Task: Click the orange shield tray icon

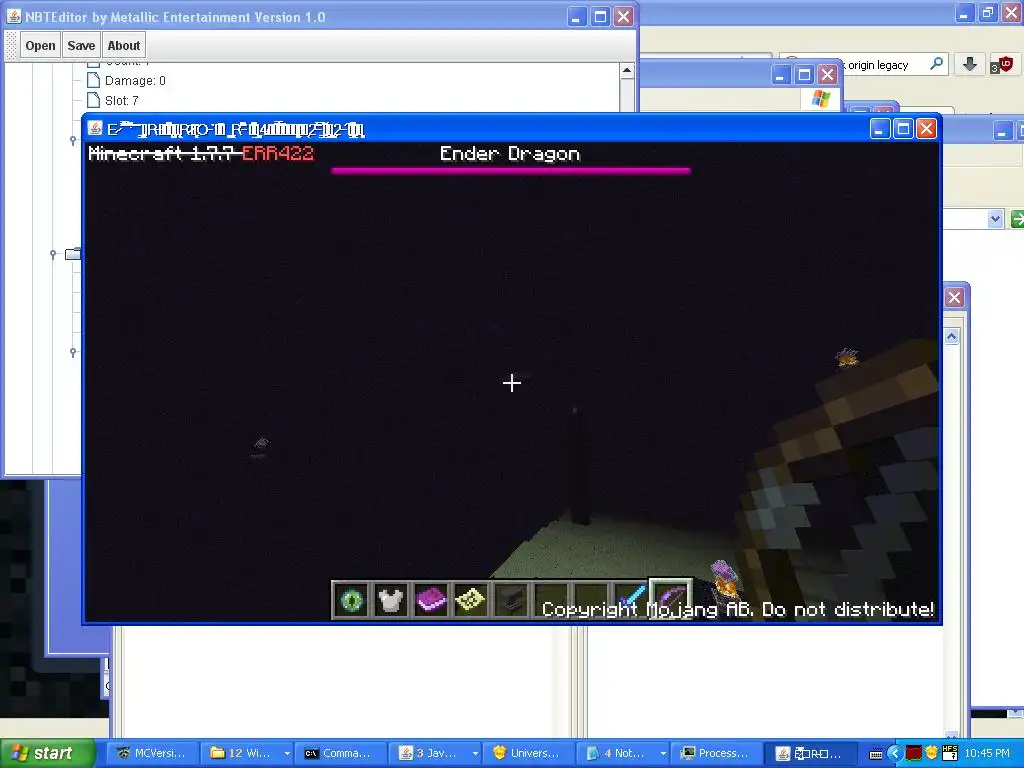Action: coord(931,753)
